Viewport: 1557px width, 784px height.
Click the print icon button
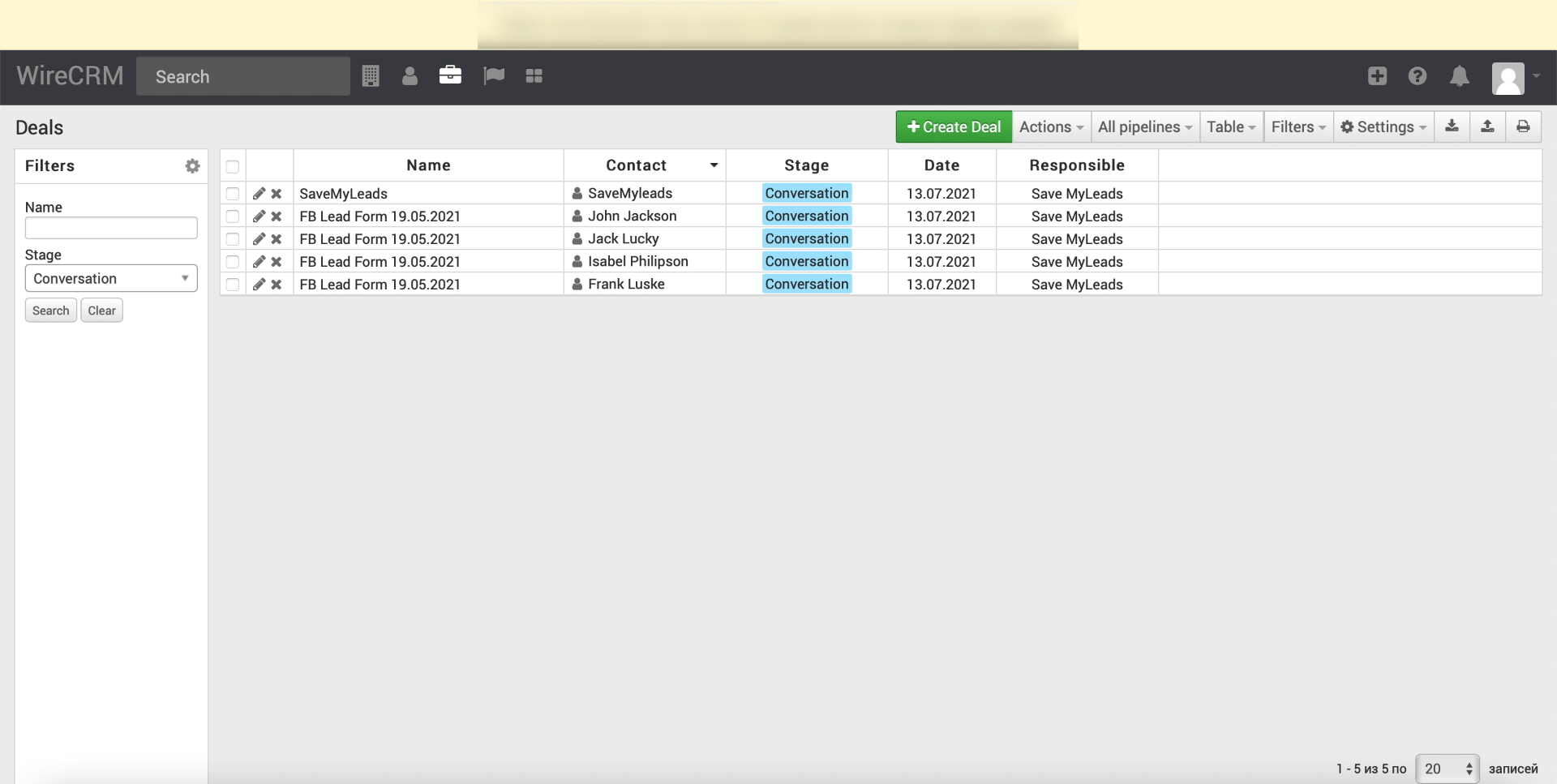(x=1523, y=126)
